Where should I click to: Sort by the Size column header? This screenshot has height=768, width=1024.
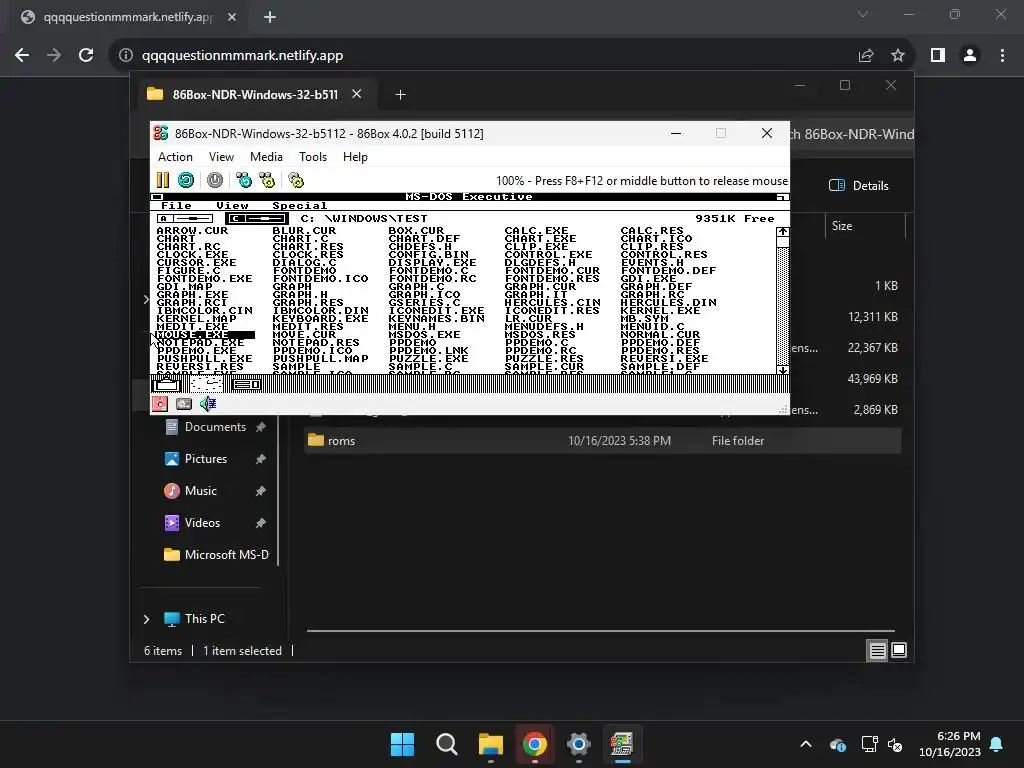click(x=865, y=226)
